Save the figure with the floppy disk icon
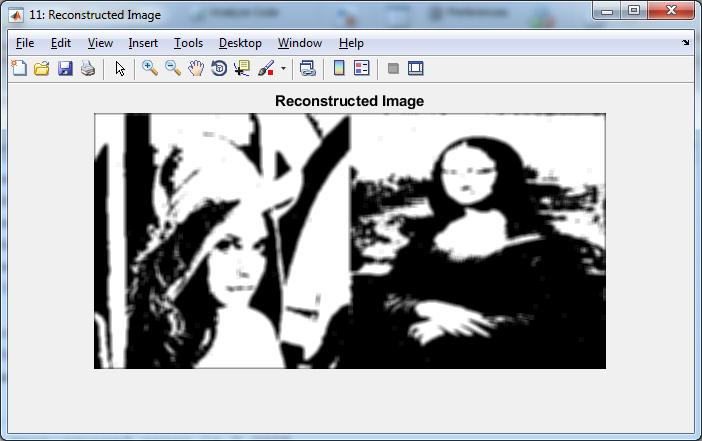This screenshot has width=702, height=441. point(65,69)
